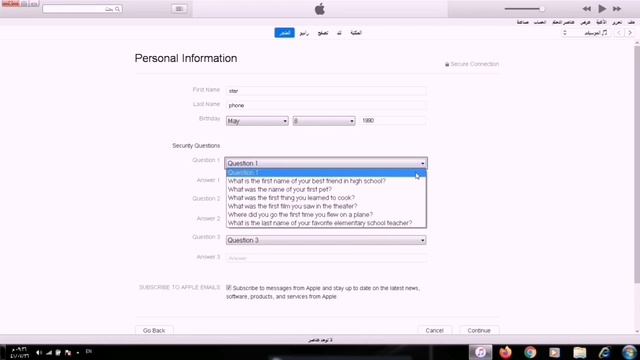Collapse the Question 1 dropdown arrow

[x=422, y=163]
